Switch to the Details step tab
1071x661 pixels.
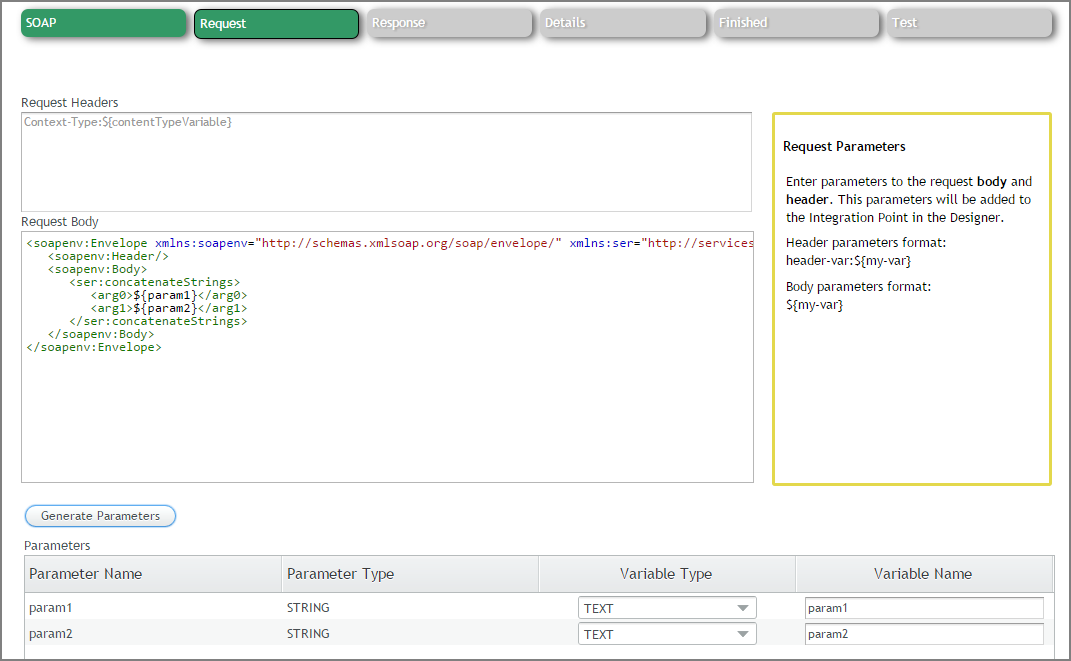[x=623, y=23]
